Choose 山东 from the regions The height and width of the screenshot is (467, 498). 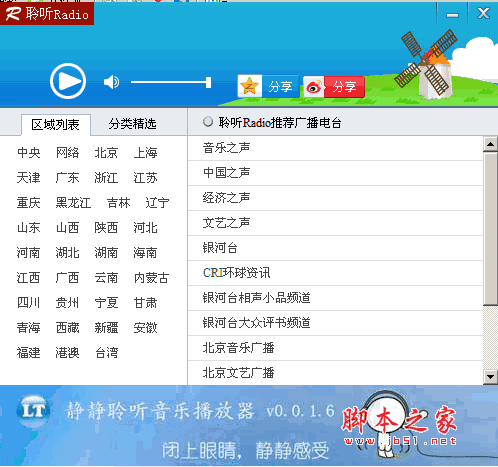pyautogui.click(x=29, y=228)
